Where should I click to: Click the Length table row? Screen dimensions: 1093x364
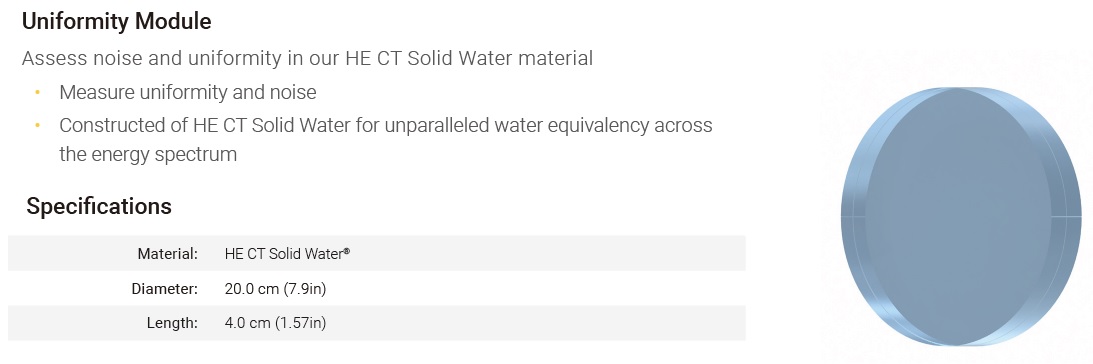pyautogui.click(x=376, y=323)
